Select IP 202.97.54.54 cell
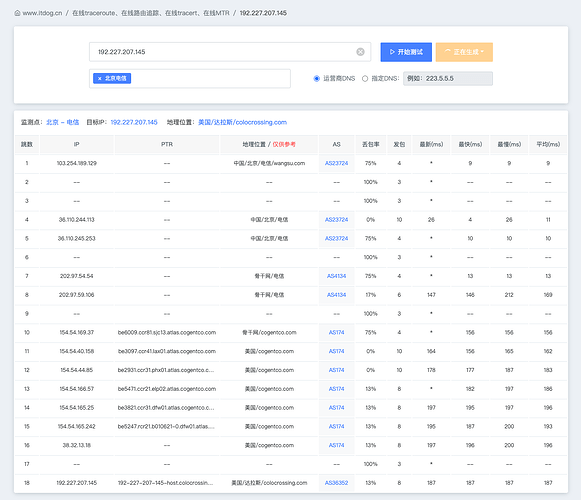Screen dimensions: 581x500 (x=77, y=276)
